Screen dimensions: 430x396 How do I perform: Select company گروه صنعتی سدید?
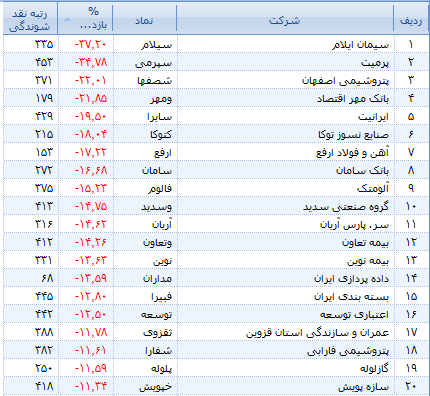(x=346, y=207)
